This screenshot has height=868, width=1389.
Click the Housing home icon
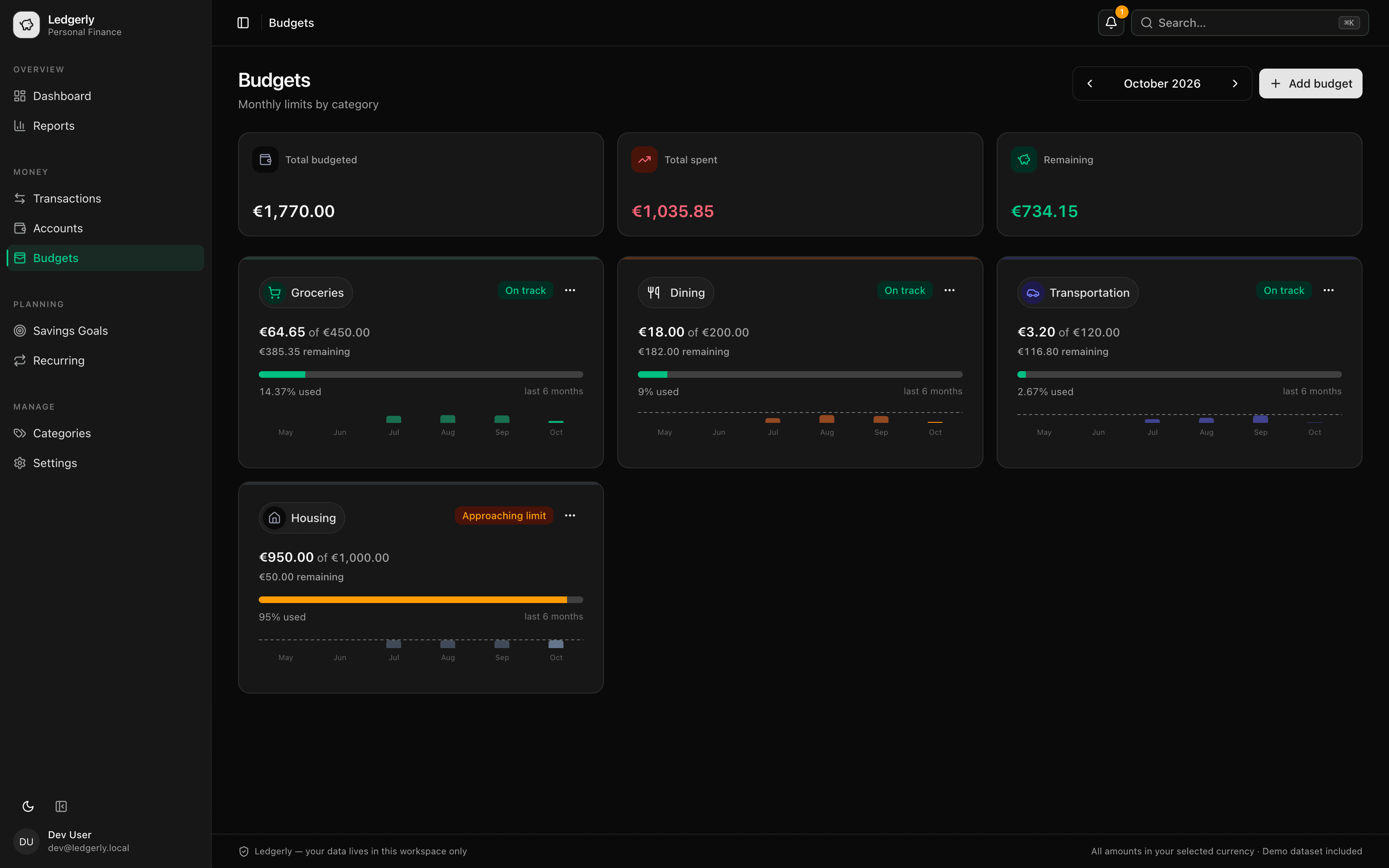pos(274,518)
